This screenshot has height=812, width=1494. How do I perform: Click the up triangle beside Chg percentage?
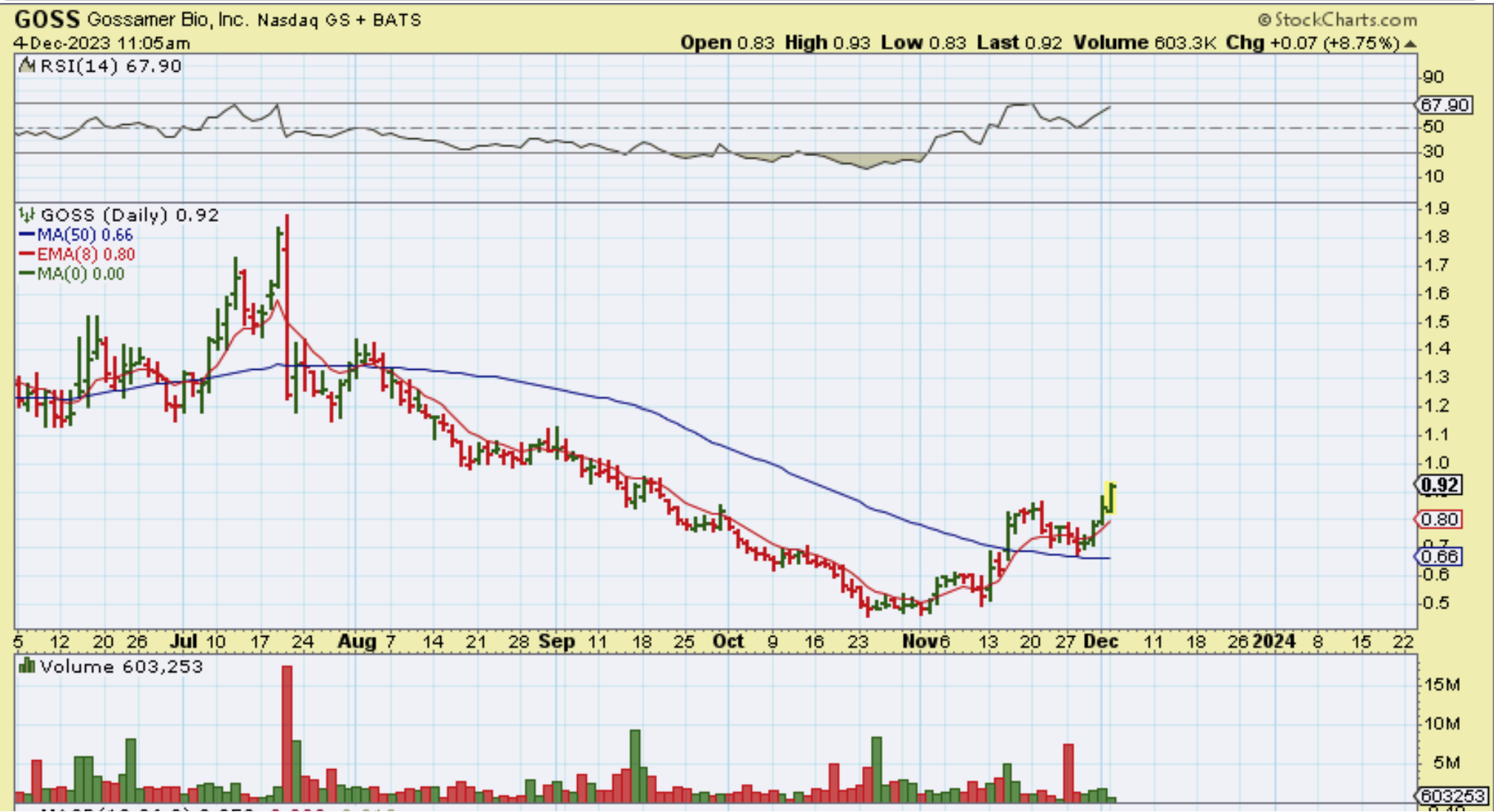[1410, 44]
